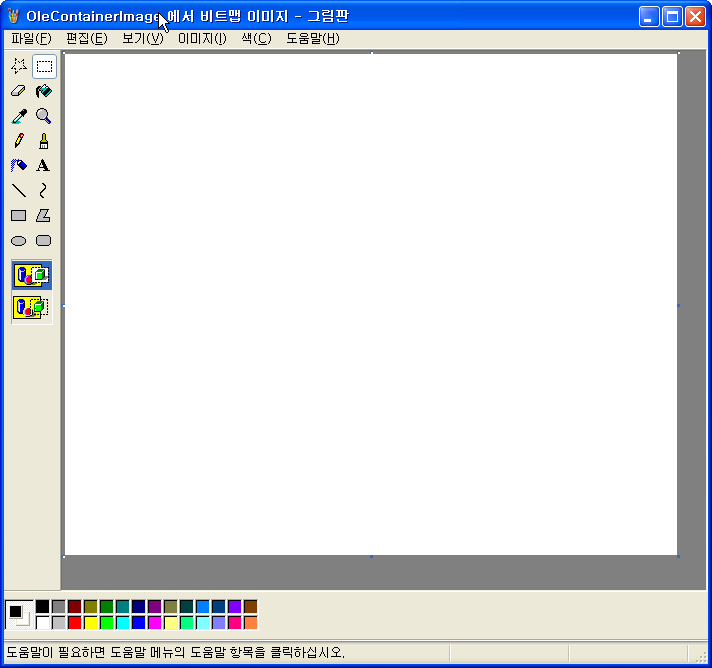This screenshot has width=712, height=668.
Task: Pick the bright blue color swatch
Action: [x=138, y=623]
